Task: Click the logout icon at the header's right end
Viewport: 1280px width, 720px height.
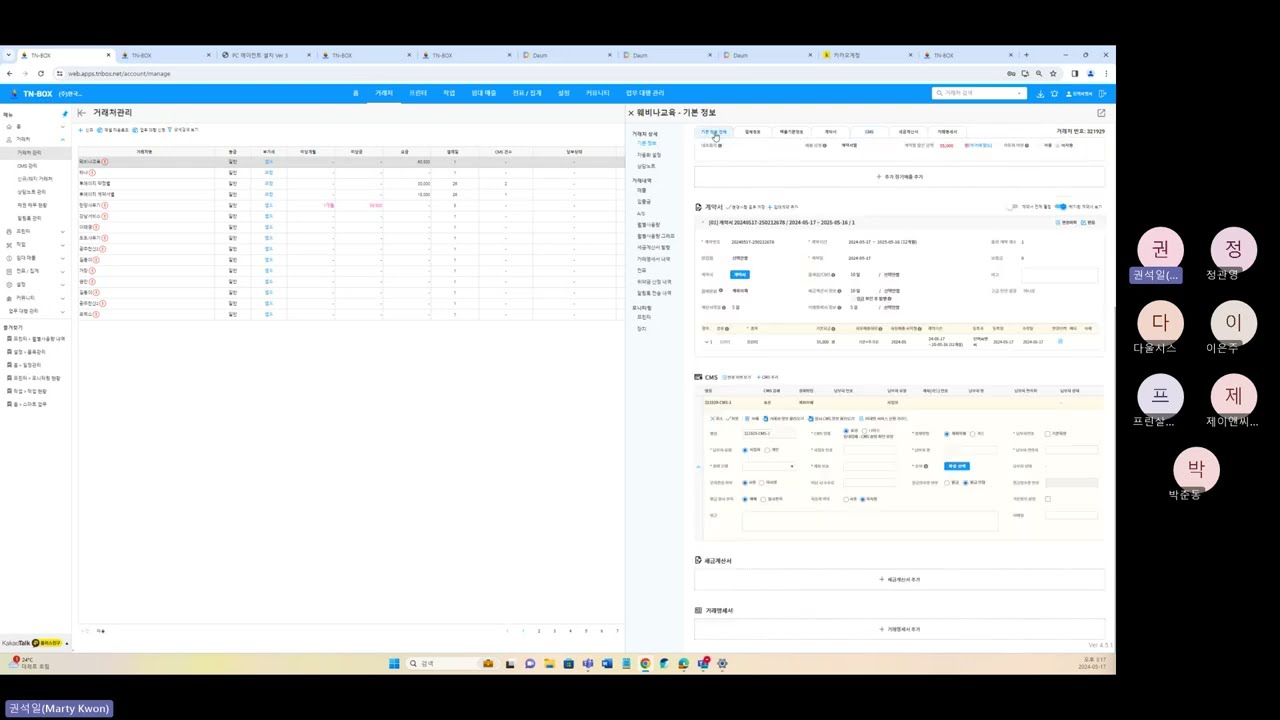Action: (1102, 93)
